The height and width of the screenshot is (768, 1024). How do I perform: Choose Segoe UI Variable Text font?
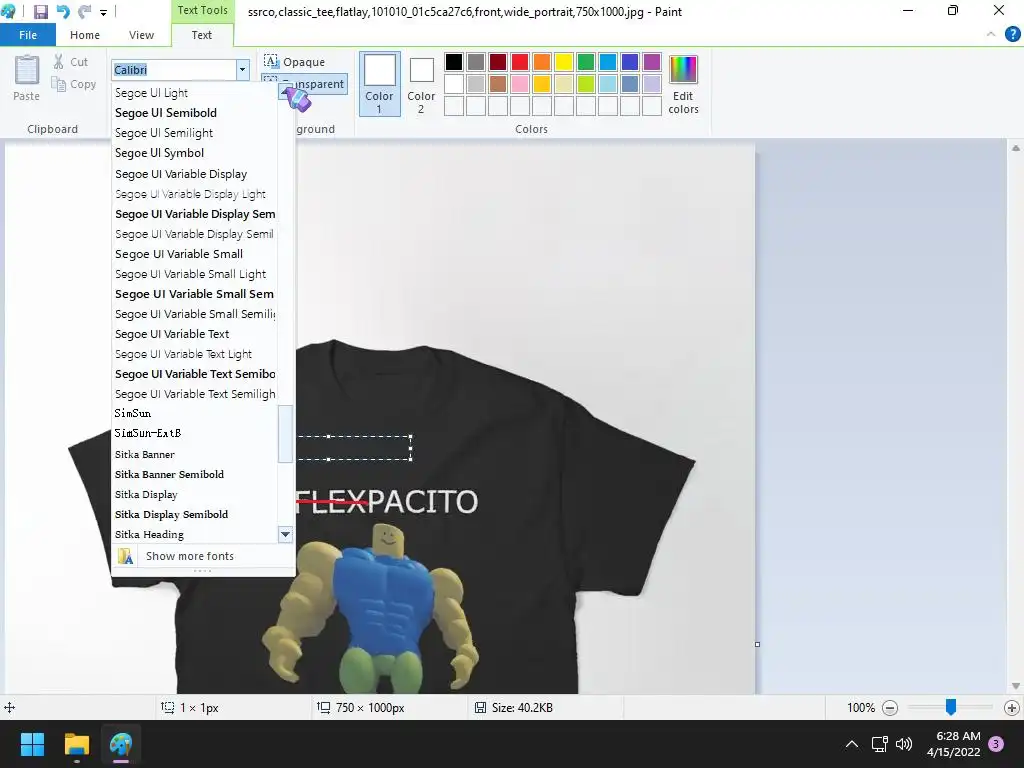(x=194, y=334)
